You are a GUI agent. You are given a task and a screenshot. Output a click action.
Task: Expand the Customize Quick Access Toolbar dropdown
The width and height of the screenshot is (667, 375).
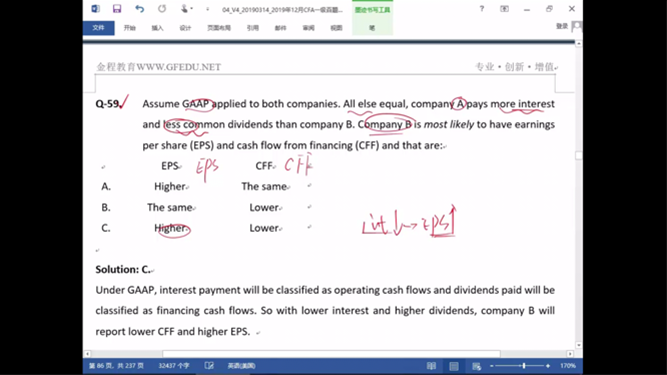208,9
